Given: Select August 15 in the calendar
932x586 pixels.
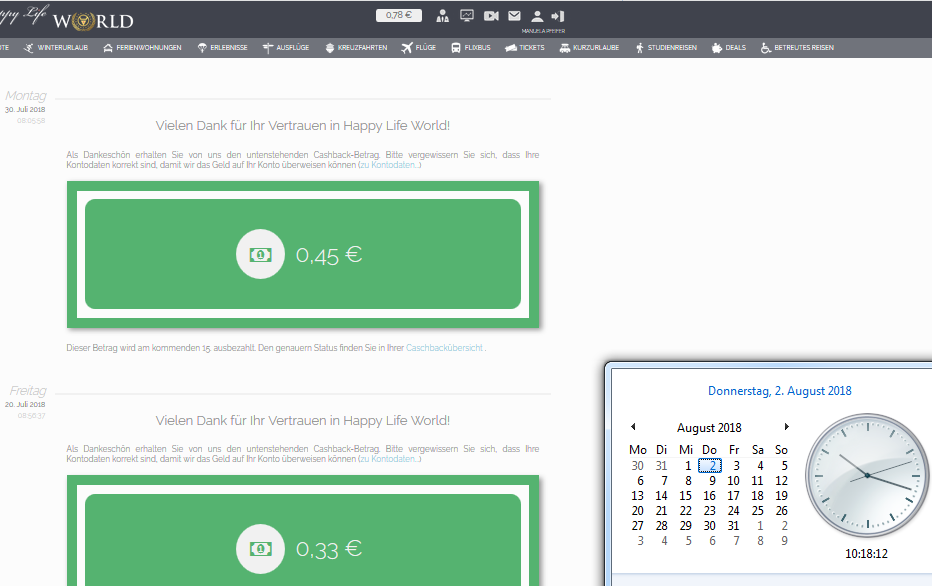Looking at the screenshot, I should tap(686, 496).
